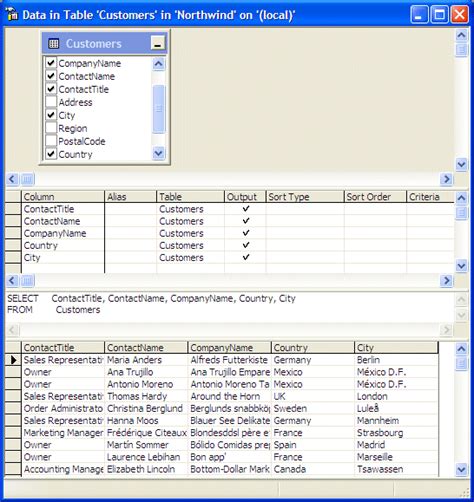Click the Customers table grid icon
The width and height of the screenshot is (474, 502).
pyautogui.click(x=53, y=44)
